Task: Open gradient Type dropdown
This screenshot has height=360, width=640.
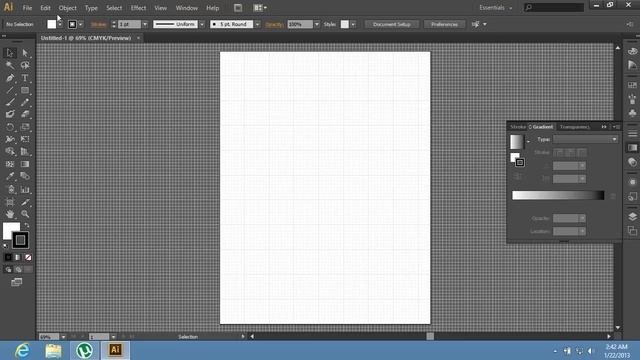Action: (585, 139)
